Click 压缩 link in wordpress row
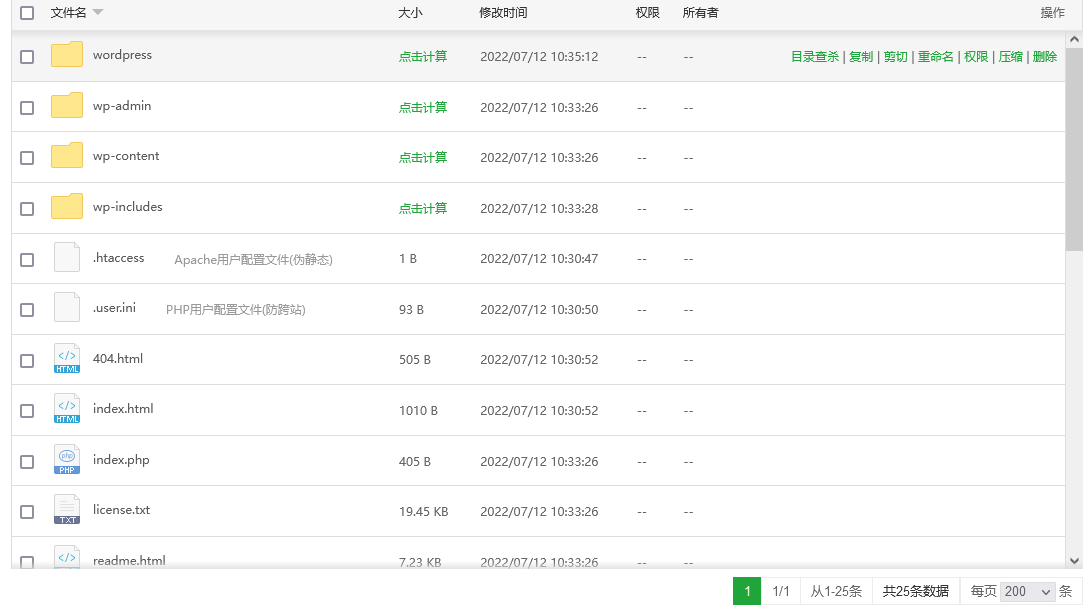Screen dimensions: 1084x616 1011,57
